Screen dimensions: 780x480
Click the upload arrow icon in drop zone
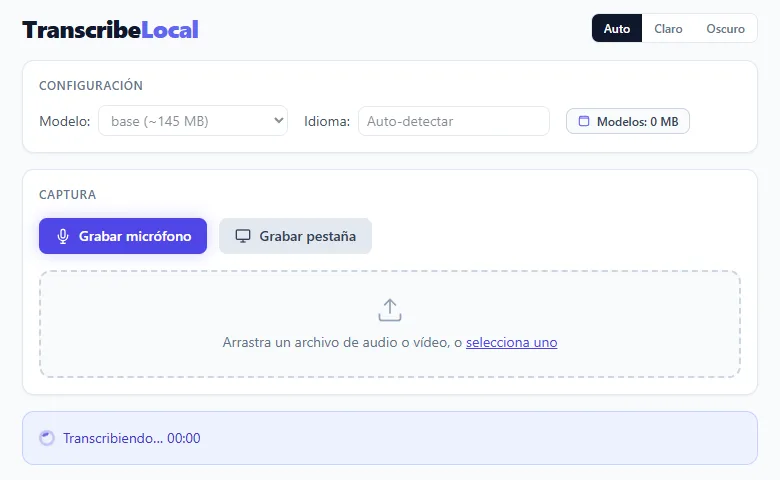(390, 310)
